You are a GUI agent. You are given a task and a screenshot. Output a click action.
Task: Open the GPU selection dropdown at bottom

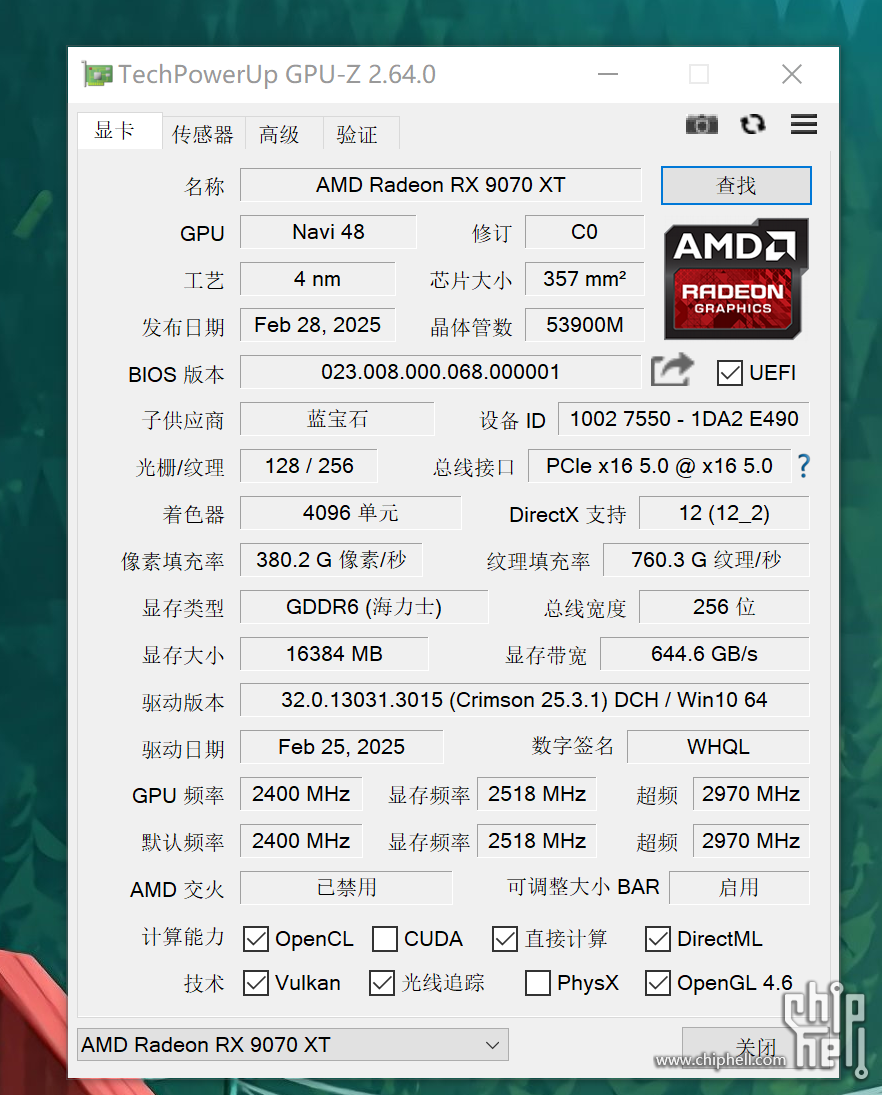(x=293, y=1045)
